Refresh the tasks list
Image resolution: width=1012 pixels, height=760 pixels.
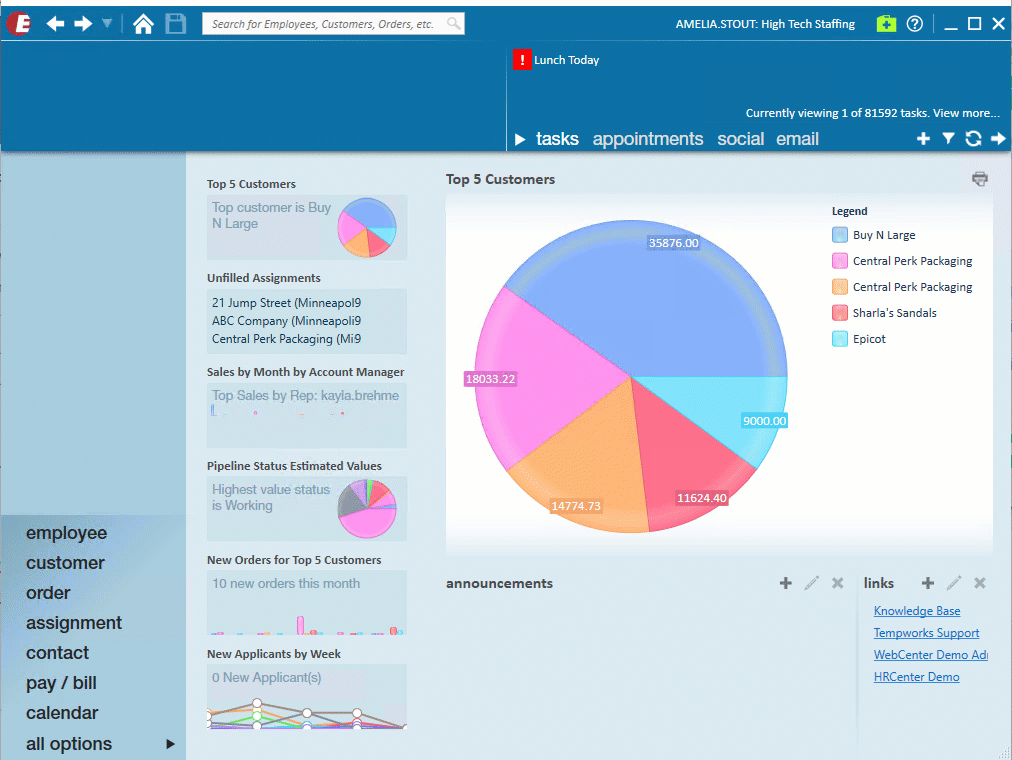pyautogui.click(x=973, y=139)
